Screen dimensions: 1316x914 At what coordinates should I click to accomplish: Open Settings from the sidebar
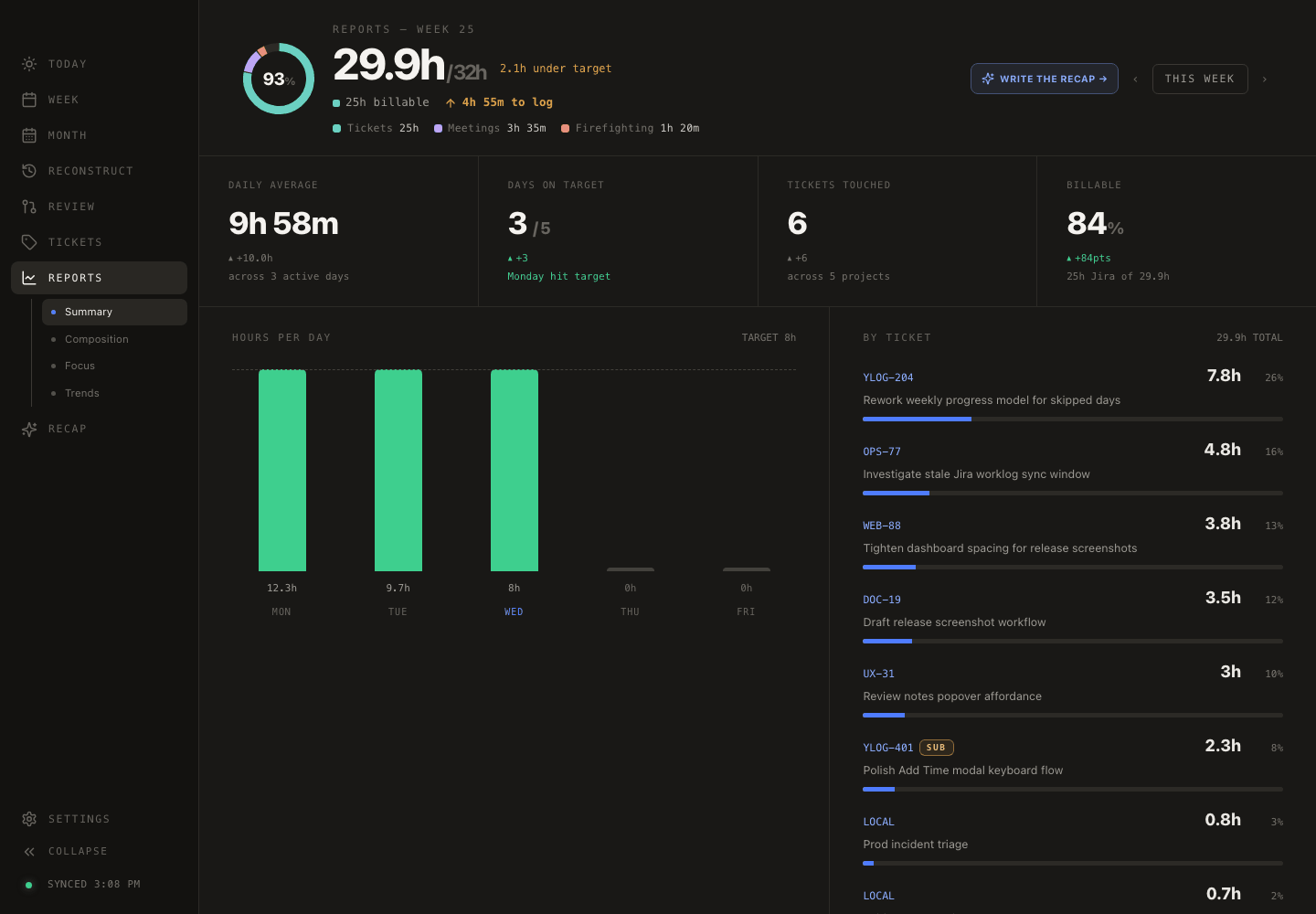99,819
